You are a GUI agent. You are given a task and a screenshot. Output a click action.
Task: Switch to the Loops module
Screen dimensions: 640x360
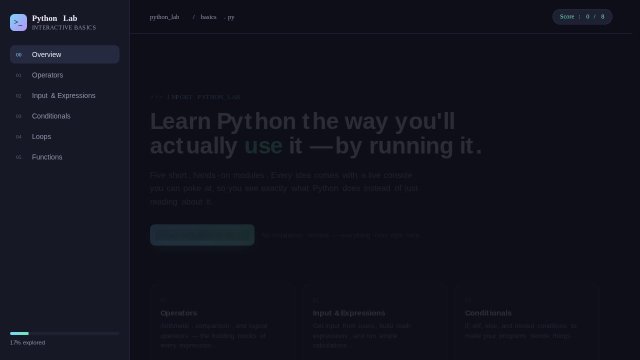coord(64,136)
